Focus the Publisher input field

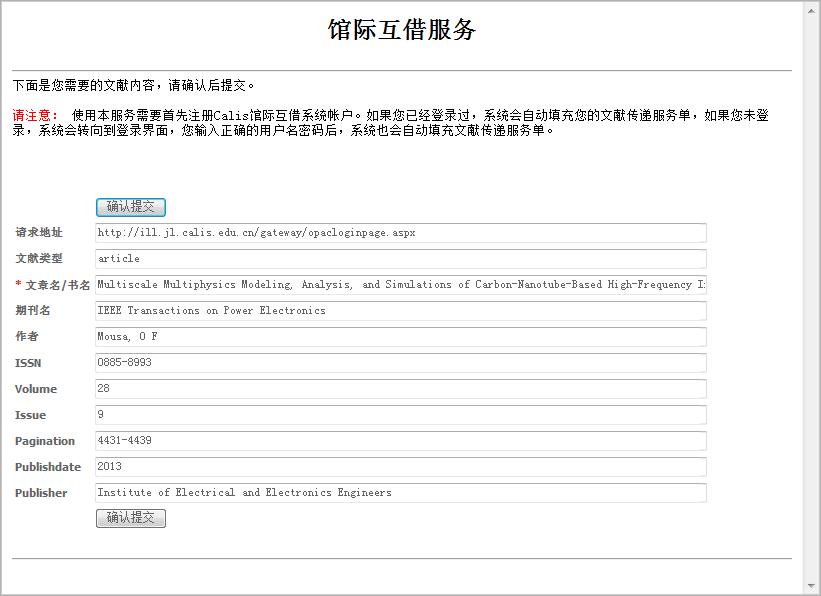pos(400,493)
